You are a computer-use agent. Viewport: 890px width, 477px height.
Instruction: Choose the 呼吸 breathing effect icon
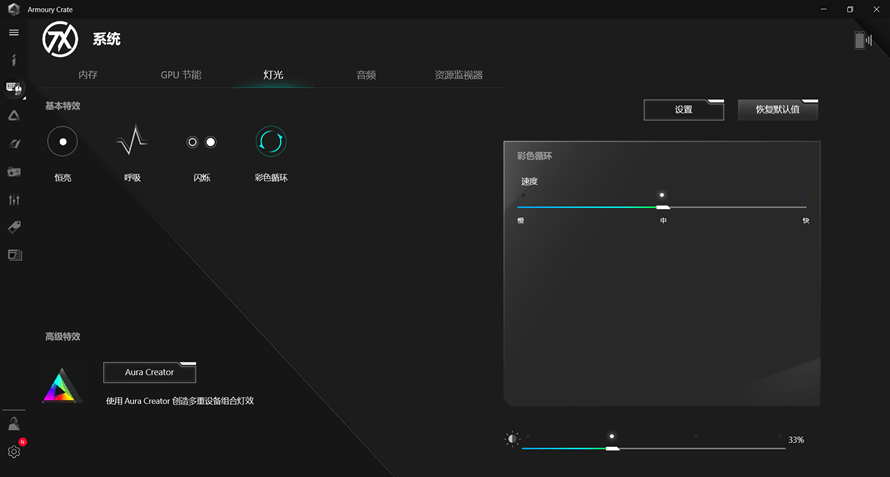click(x=132, y=140)
